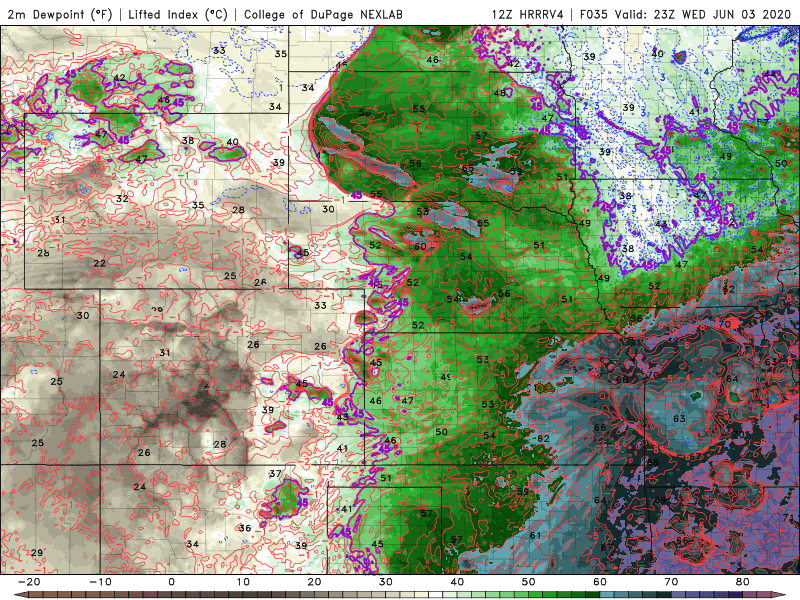Image resolution: width=800 pixels, height=600 pixels.
Task: Click the '70' label on the color scale
Action: click(x=671, y=582)
